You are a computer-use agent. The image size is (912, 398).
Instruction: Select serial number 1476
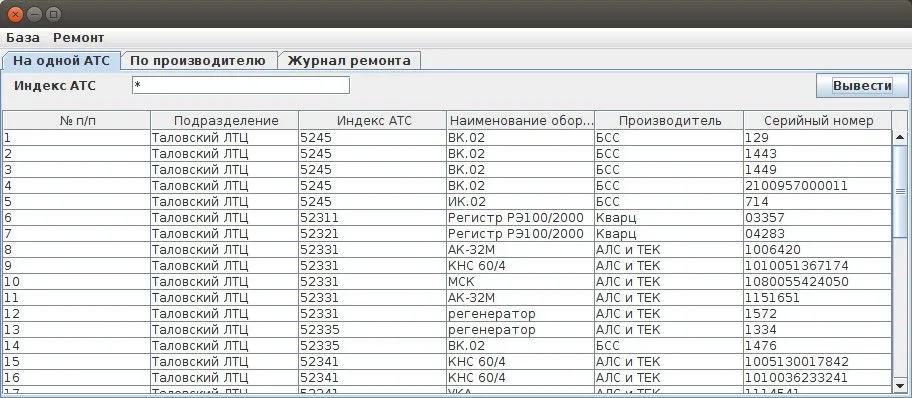tap(818, 346)
